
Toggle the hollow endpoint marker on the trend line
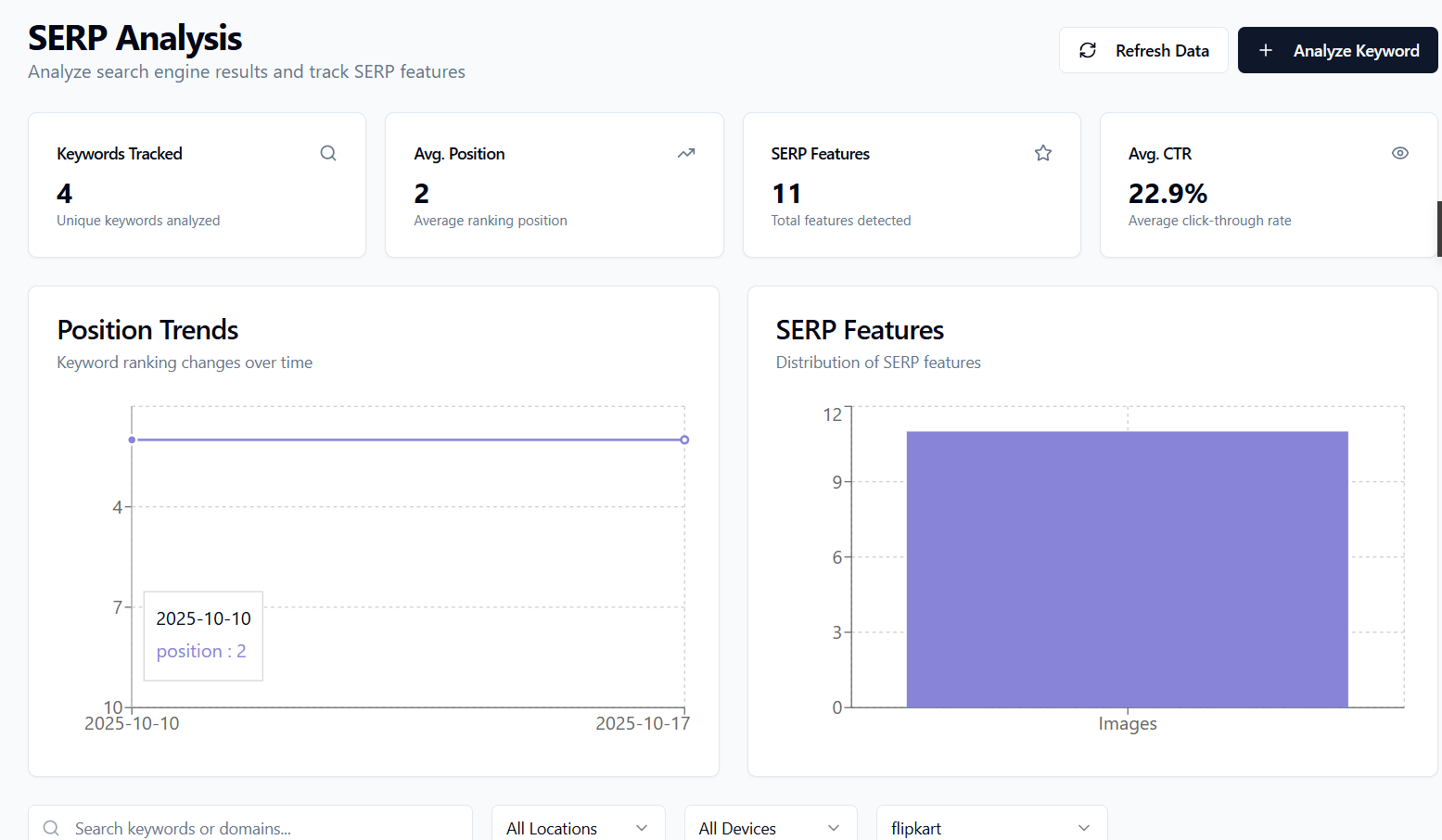click(x=684, y=439)
